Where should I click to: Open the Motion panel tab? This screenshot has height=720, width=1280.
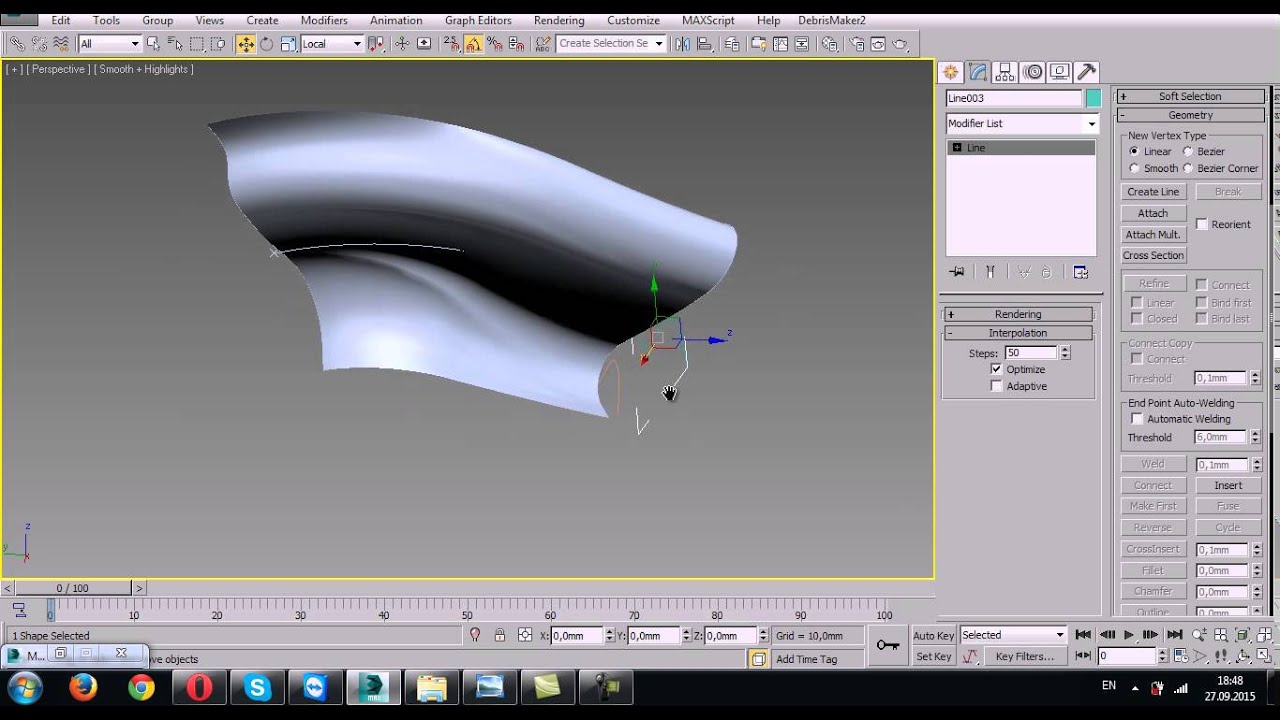(x=1033, y=72)
